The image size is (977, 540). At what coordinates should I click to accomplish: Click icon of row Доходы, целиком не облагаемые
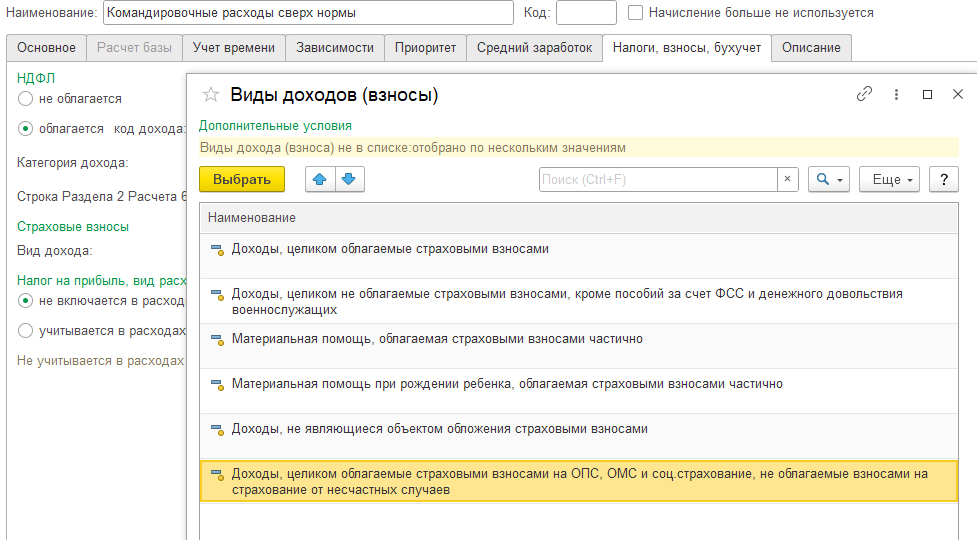(217, 295)
